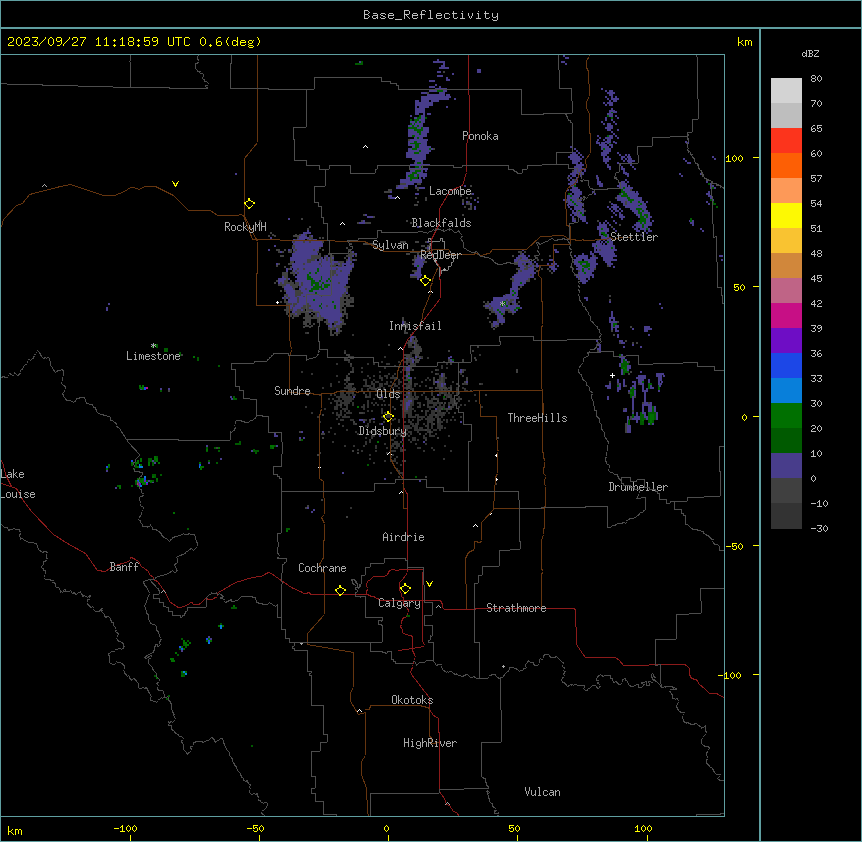Viewport: 862px width, 842px height.
Task: Select the RedDeer city label
Action: pos(440,255)
